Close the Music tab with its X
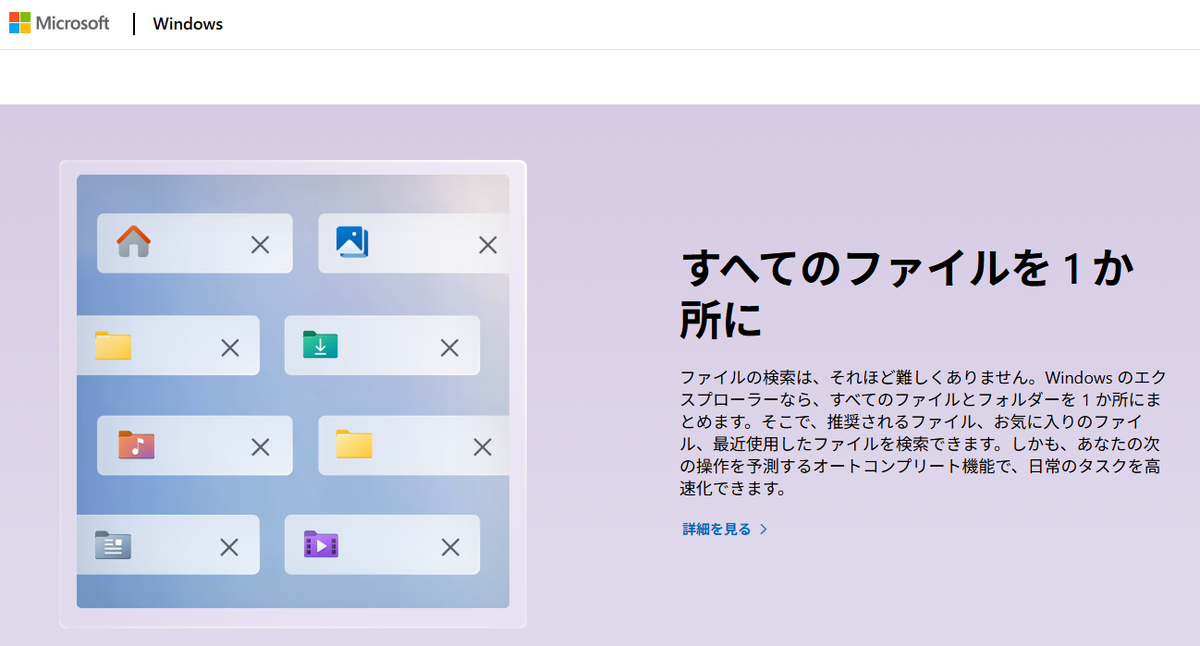Screen dimensions: 1200x646 pos(260,447)
